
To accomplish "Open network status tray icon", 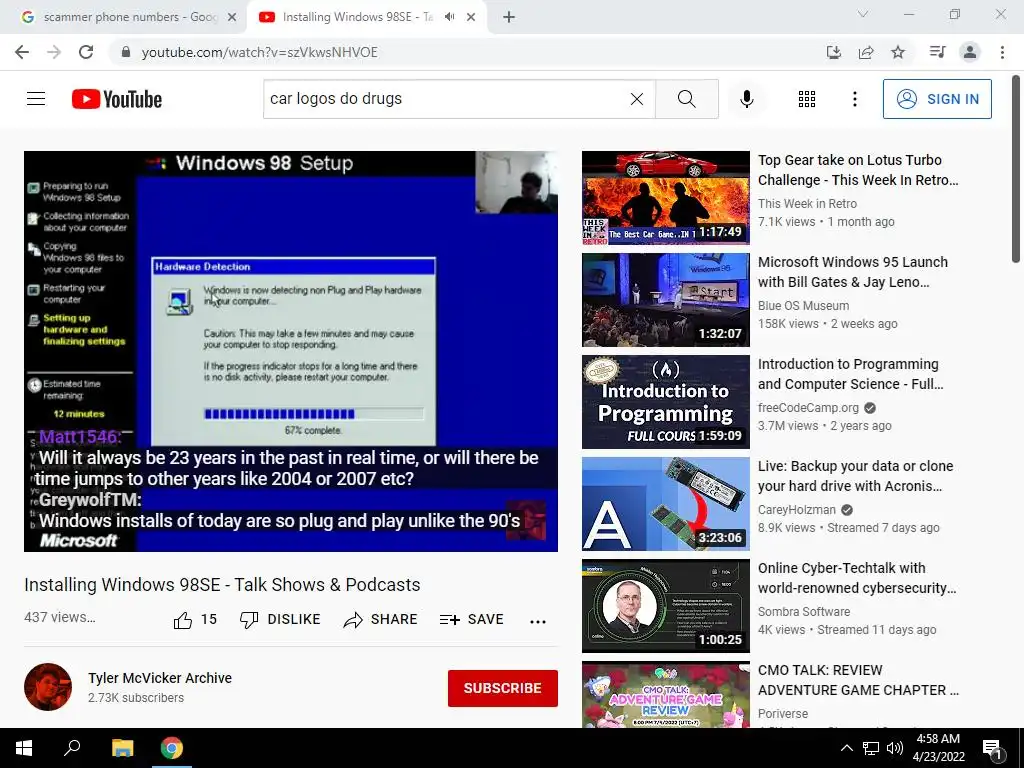I will point(871,748).
